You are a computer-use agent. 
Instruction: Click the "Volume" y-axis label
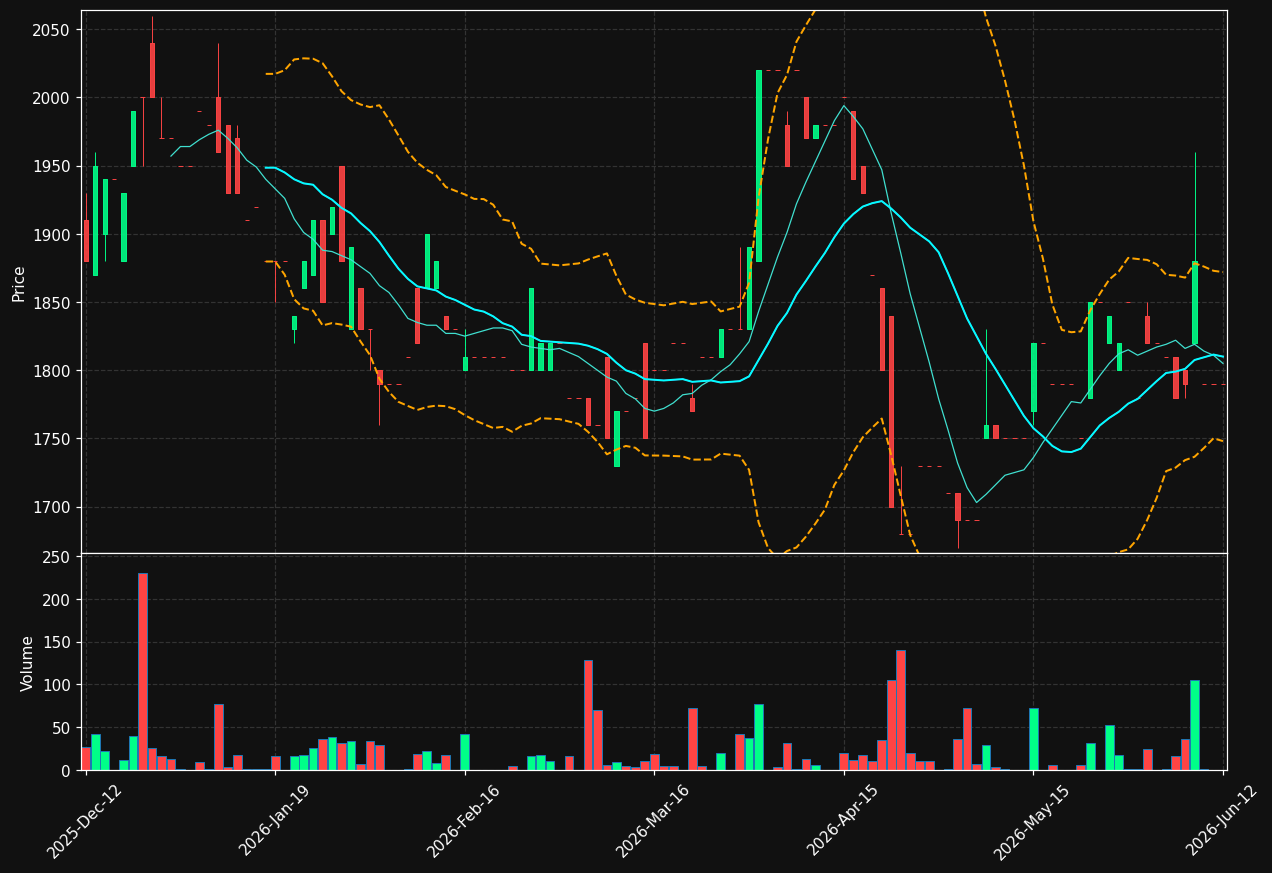pos(27,663)
